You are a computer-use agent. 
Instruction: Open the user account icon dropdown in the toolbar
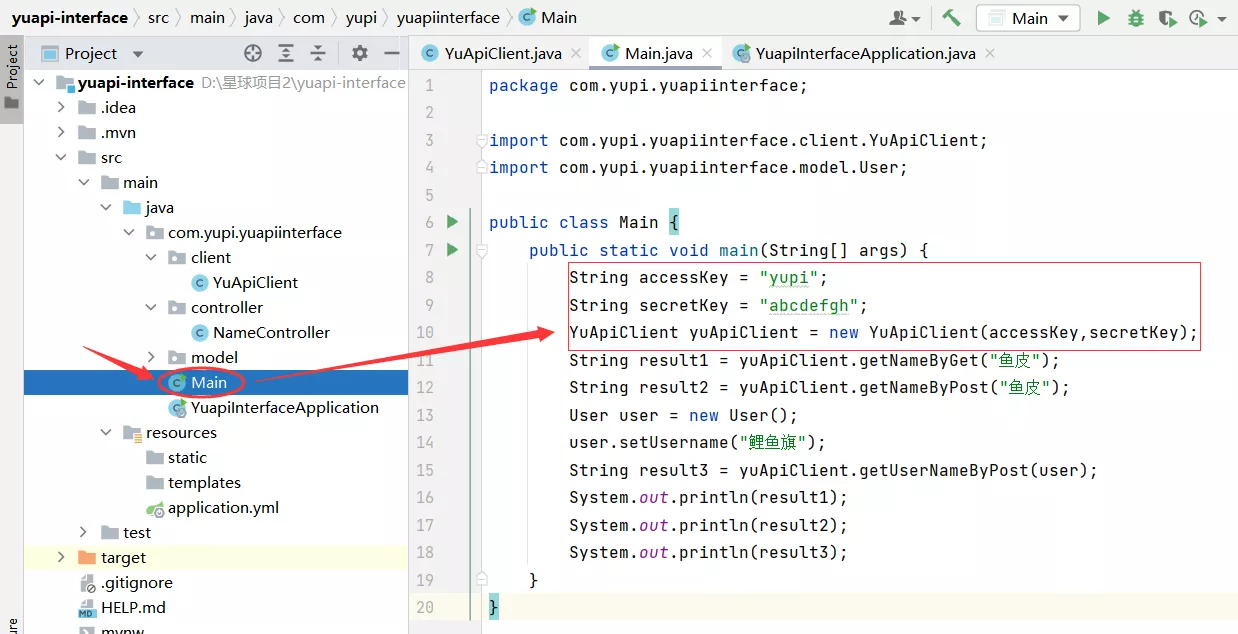[905, 18]
